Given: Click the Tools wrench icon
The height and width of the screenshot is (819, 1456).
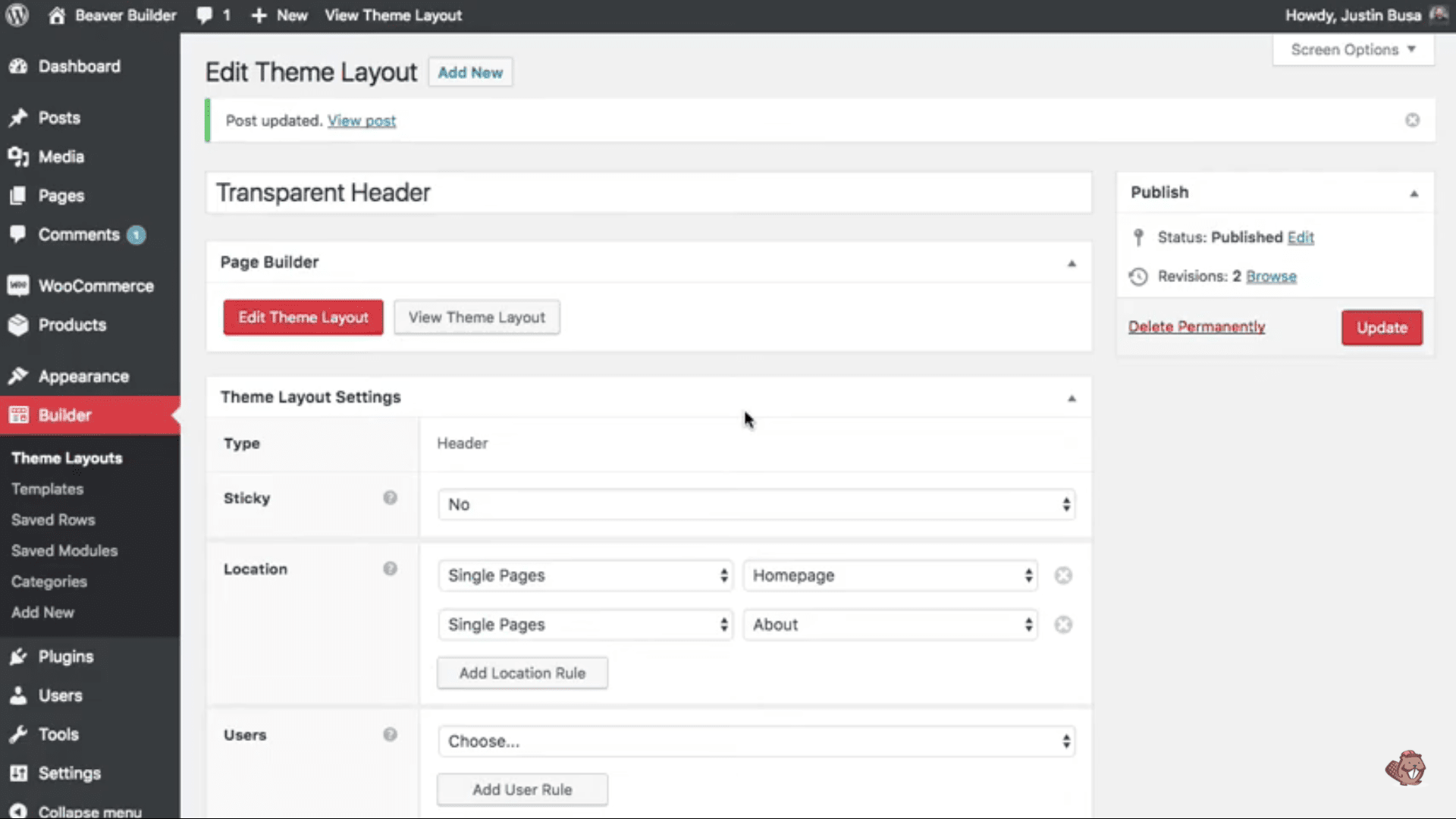Looking at the screenshot, I should [x=18, y=734].
